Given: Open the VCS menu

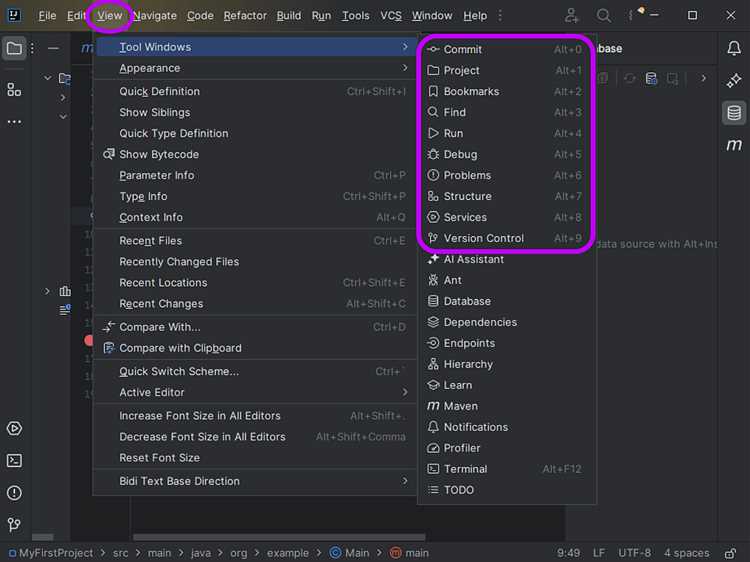Looking at the screenshot, I should (x=391, y=16).
